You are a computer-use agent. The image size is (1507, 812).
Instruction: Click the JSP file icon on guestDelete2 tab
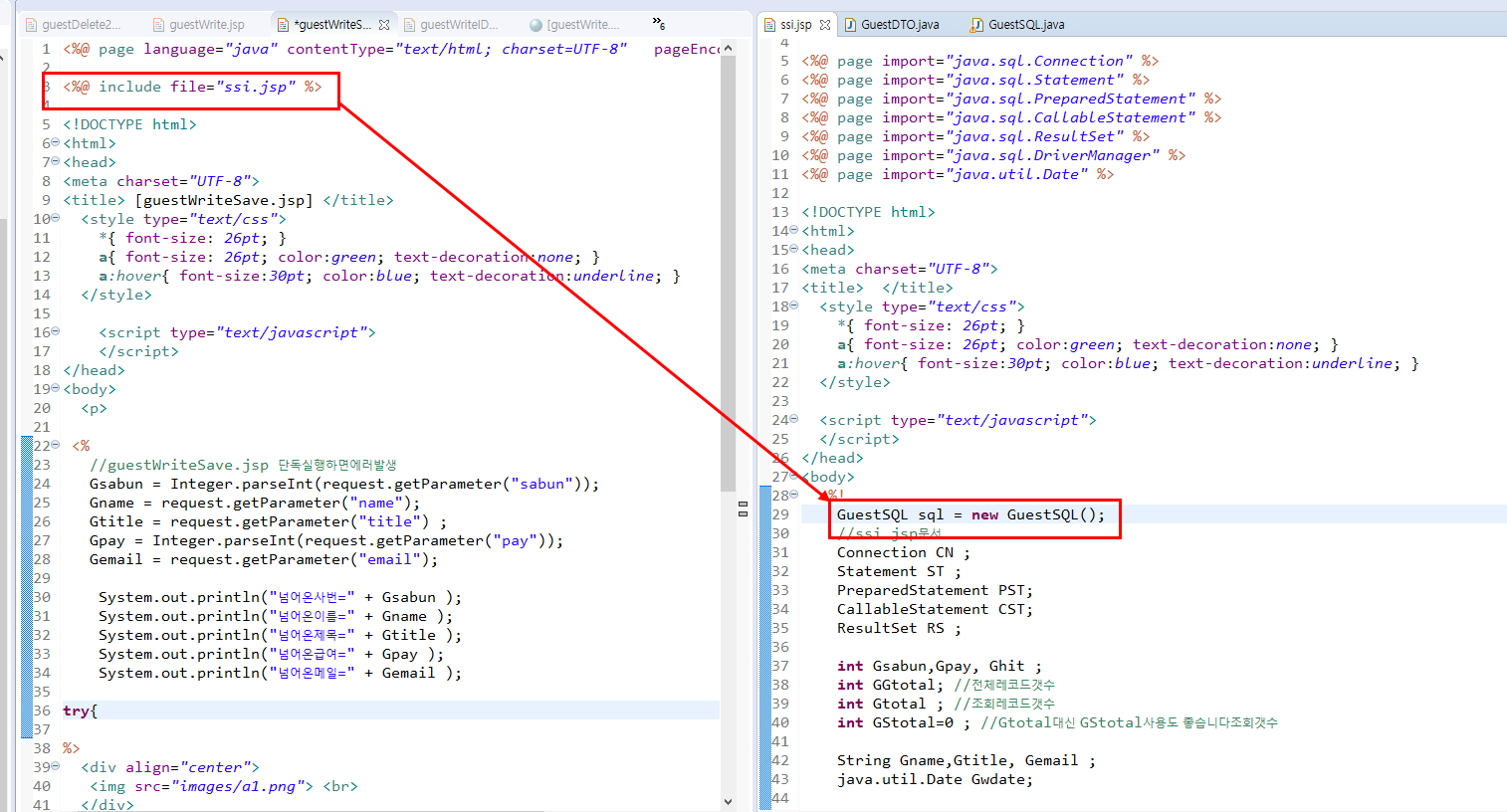[32, 25]
